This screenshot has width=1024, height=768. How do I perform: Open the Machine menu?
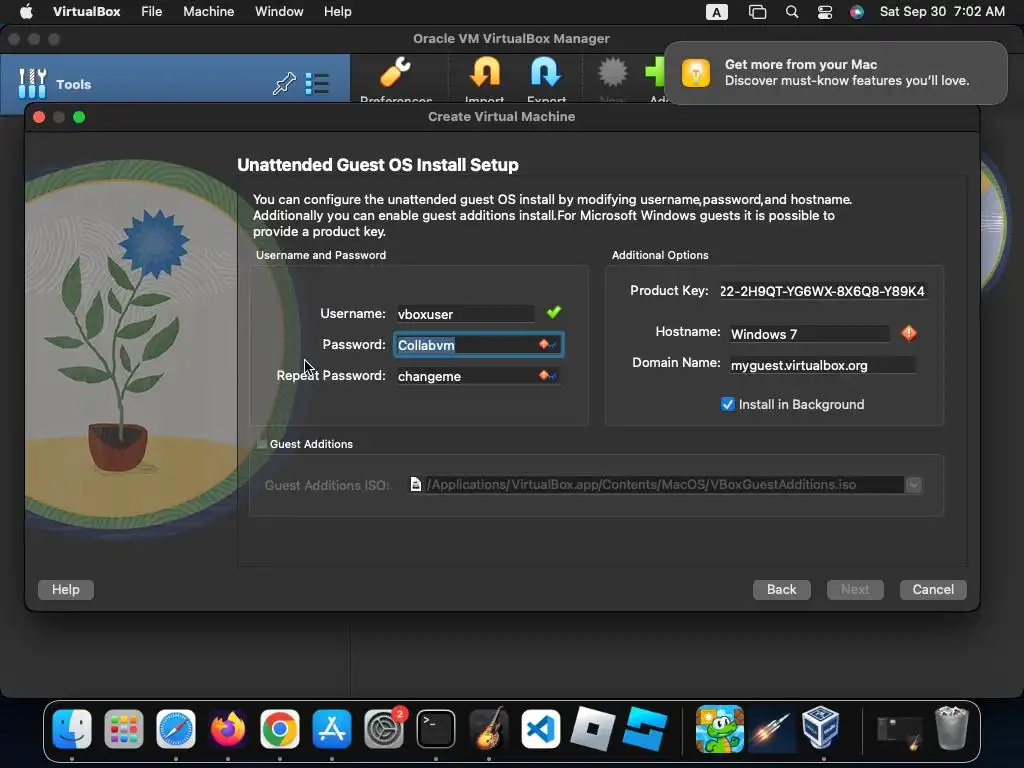[x=208, y=11]
